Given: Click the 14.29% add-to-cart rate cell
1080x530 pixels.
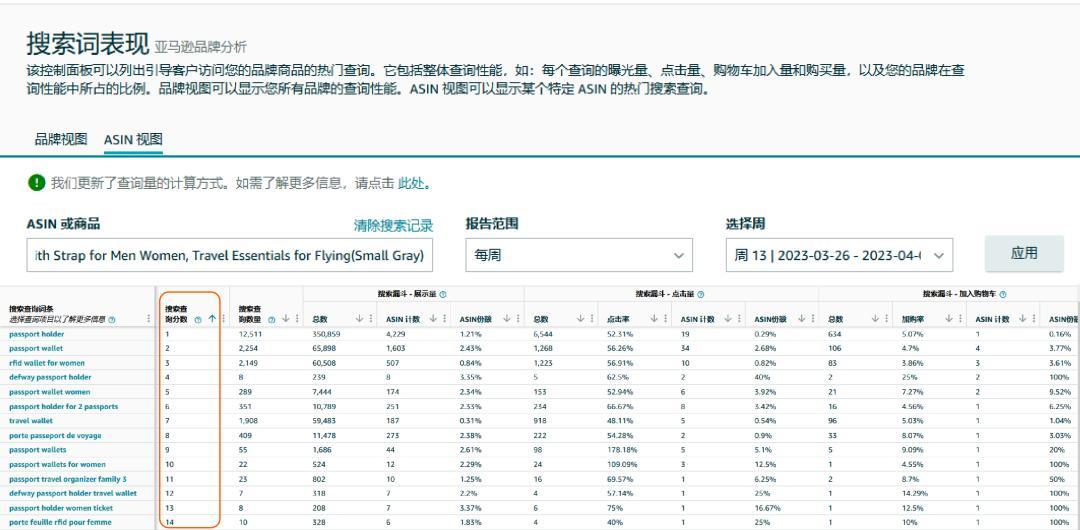Looking at the screenshot, I should 915,493.
